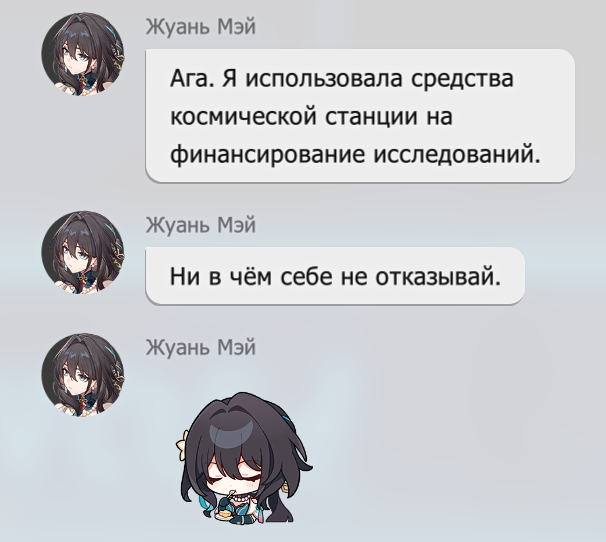The height and width of the screenshot is (542, 606).
Task: Open avatar next to the chibi sticker message
Action: click(x=83, y=375)
